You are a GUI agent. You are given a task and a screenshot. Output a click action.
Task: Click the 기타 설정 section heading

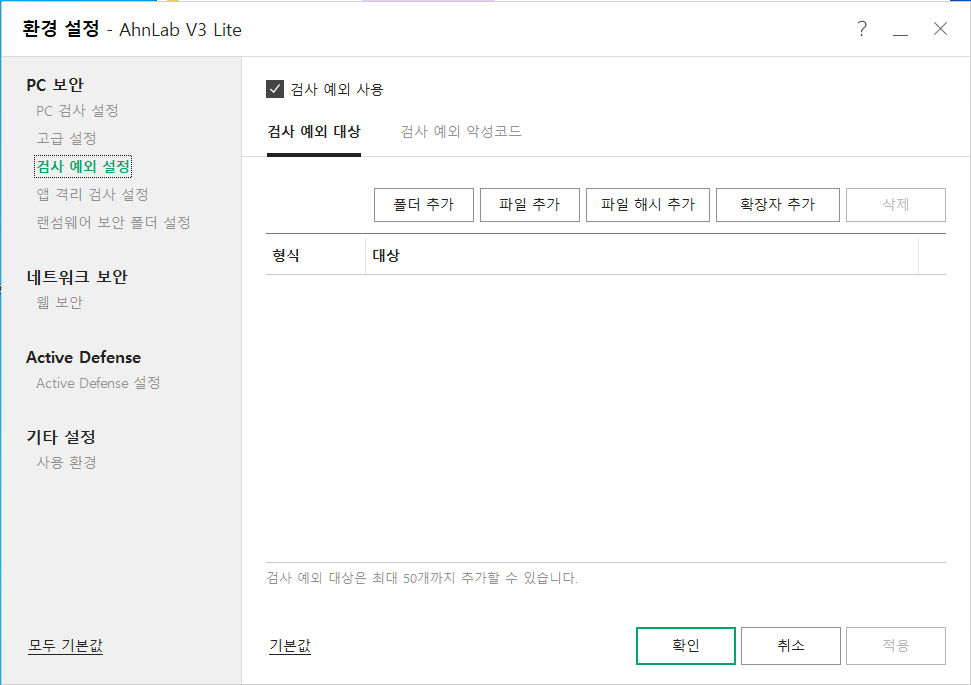61,437
